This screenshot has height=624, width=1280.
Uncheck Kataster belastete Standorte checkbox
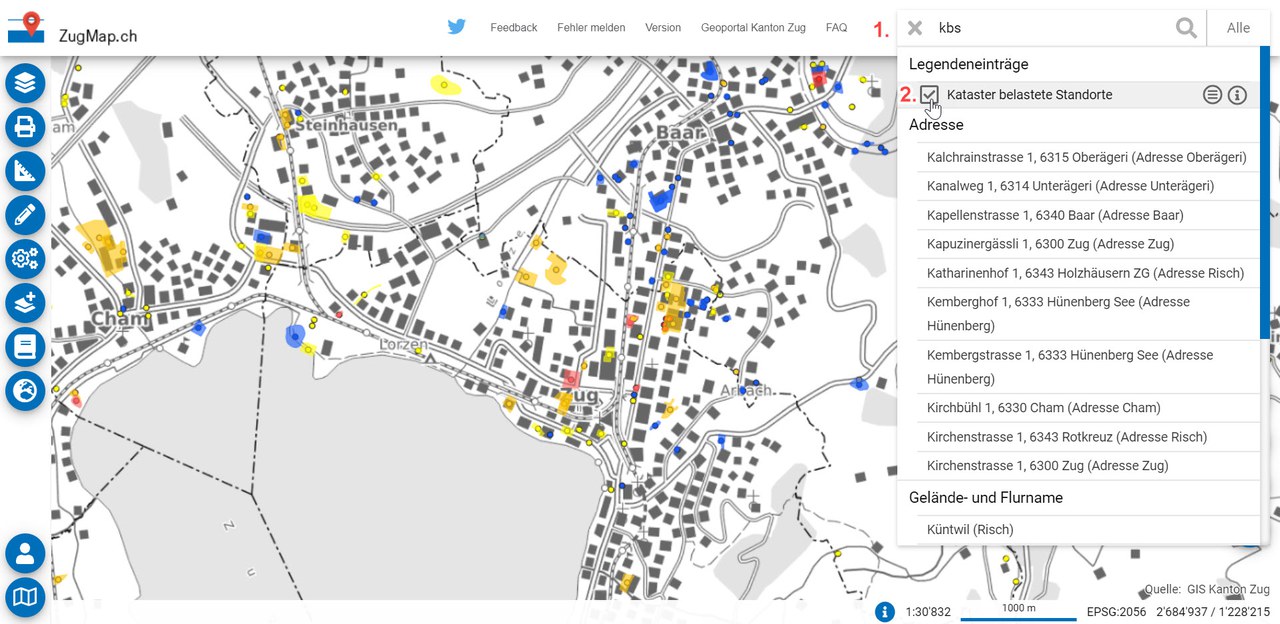tap(930, 95)
